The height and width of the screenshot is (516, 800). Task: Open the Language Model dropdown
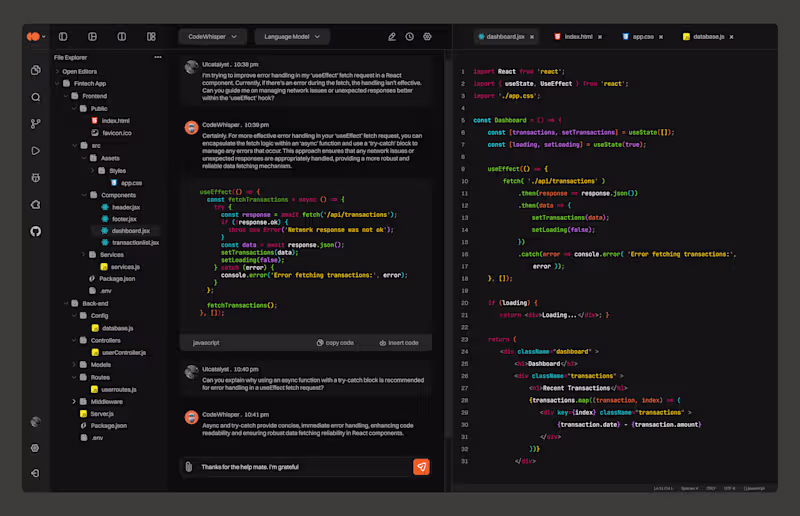click(292, 37)
